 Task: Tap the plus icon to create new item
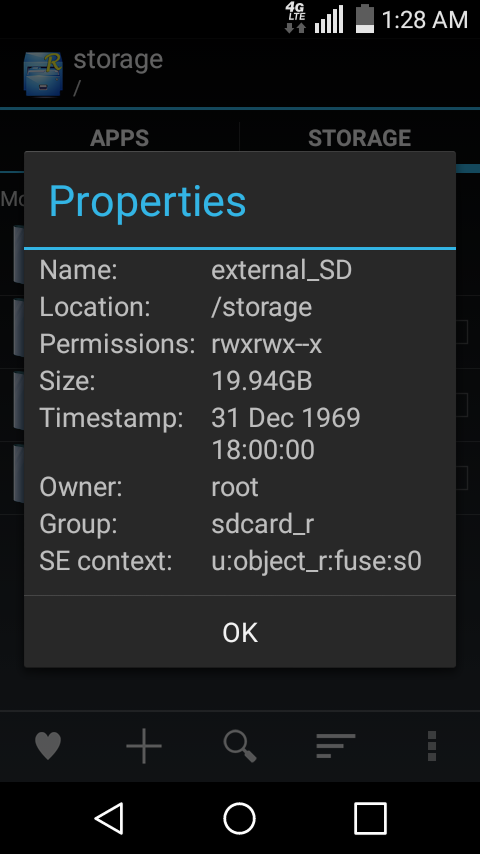144,746
